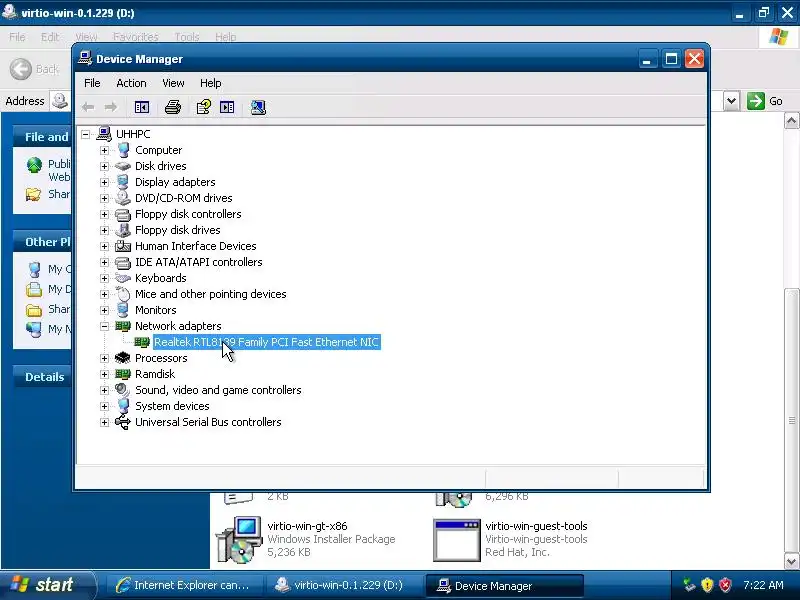Click the DVD/CD-ROM drives icon
The width and height of the screenshot is (800, 600).
click(123, 198)
